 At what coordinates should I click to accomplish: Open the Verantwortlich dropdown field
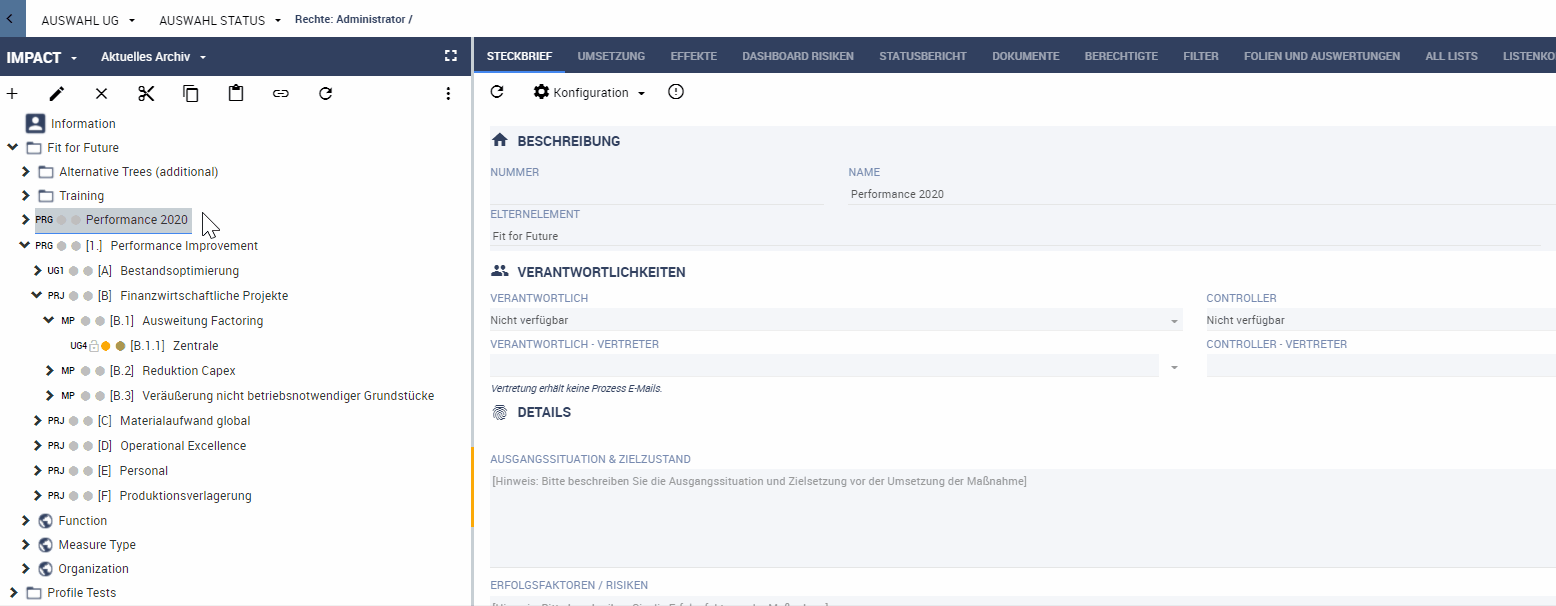click(836, 321)
